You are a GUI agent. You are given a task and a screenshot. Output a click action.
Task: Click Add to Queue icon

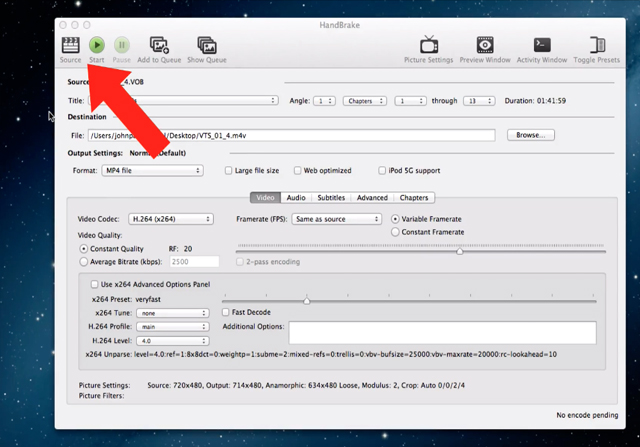click(159, 45)
